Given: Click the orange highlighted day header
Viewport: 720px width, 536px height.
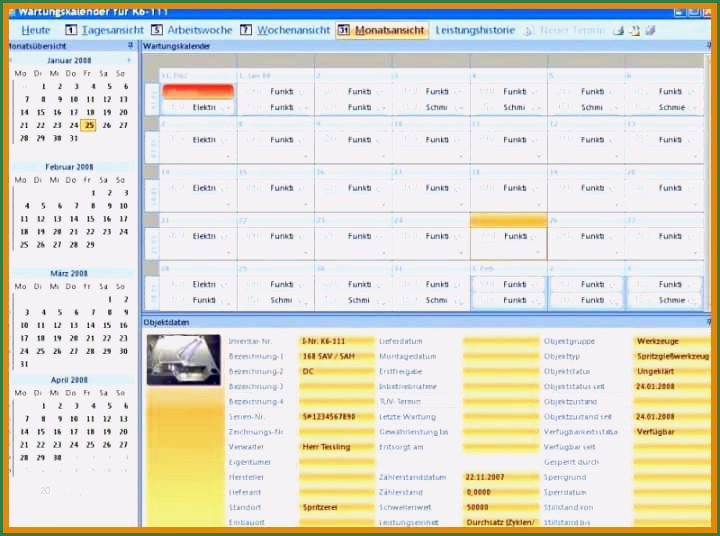Looking at the screenshot, I should click(x=508, y=220).
